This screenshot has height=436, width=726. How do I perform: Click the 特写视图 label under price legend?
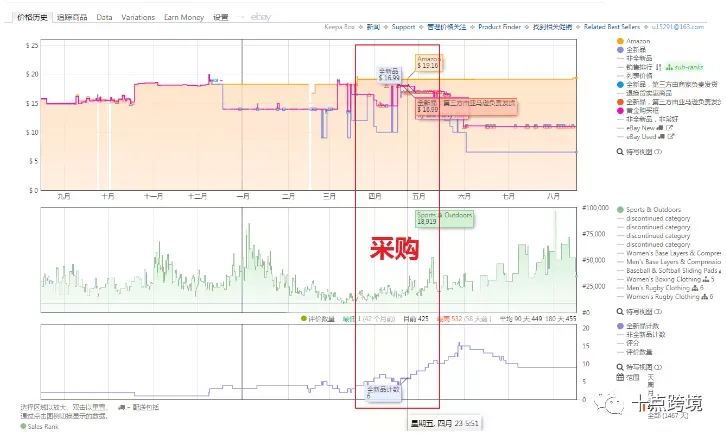pos(639,152)
